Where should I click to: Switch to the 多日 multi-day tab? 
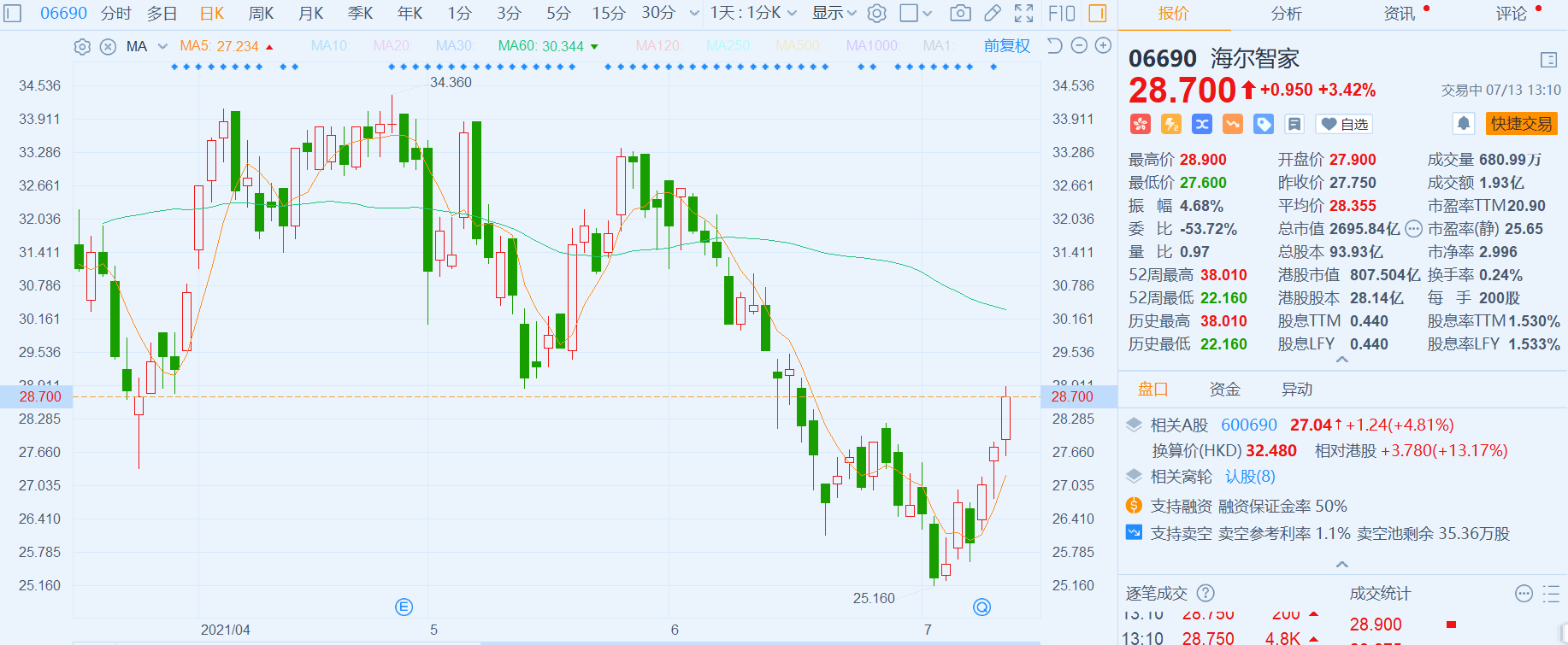(162, 13)
